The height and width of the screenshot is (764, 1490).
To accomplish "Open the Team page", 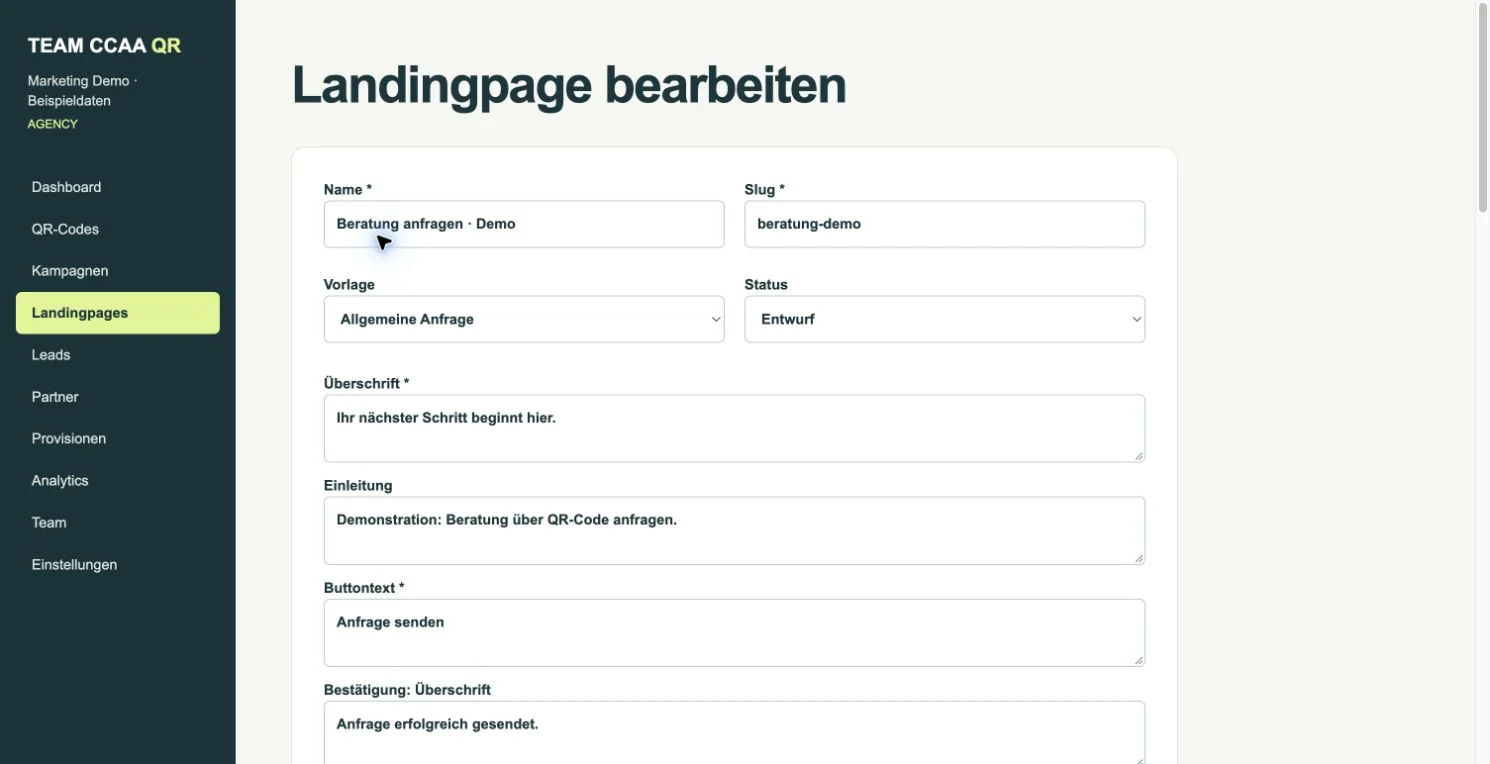I will click(118, 523).
